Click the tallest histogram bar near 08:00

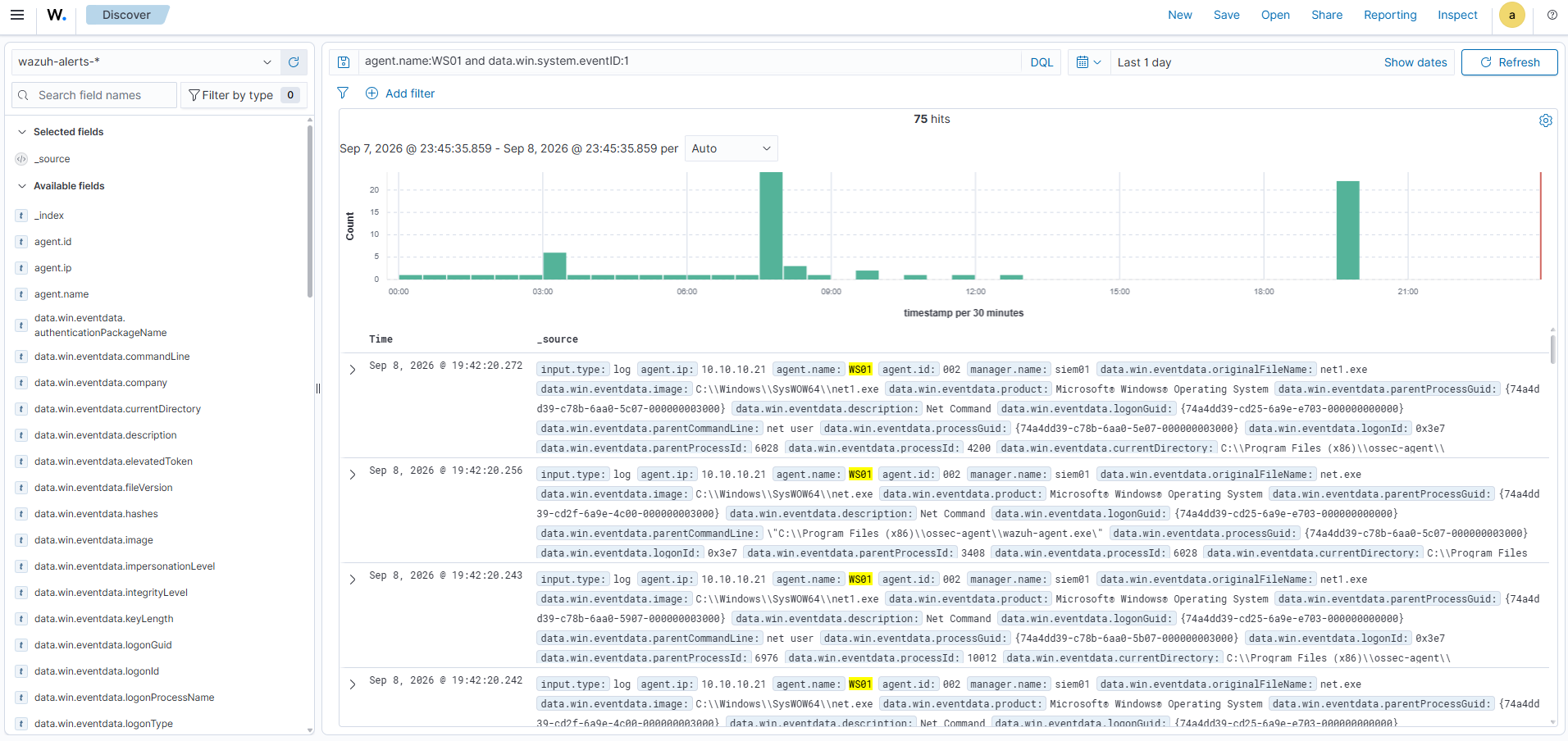coord(771,225)
